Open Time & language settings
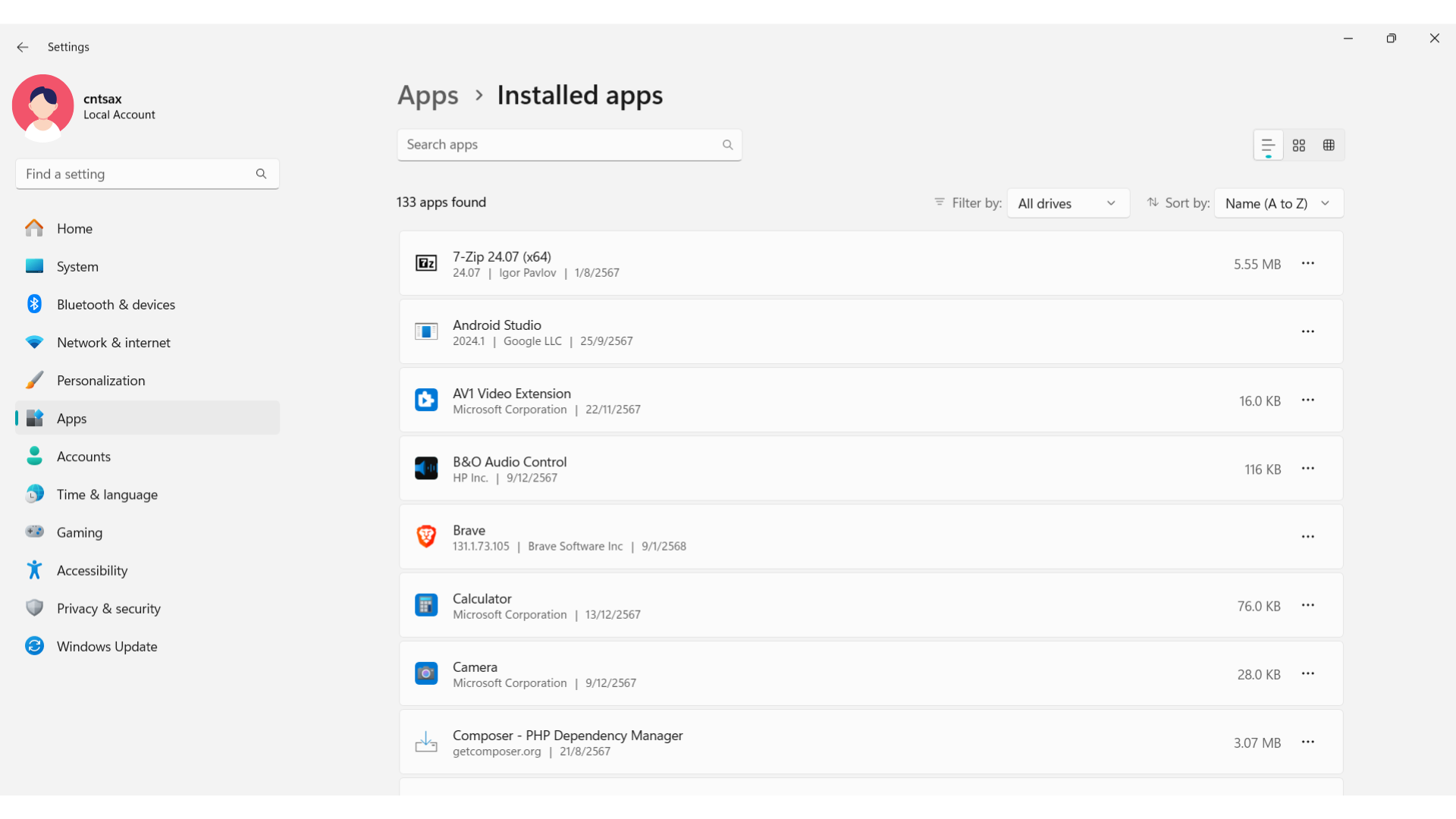1456x819 pixels. 147,494
